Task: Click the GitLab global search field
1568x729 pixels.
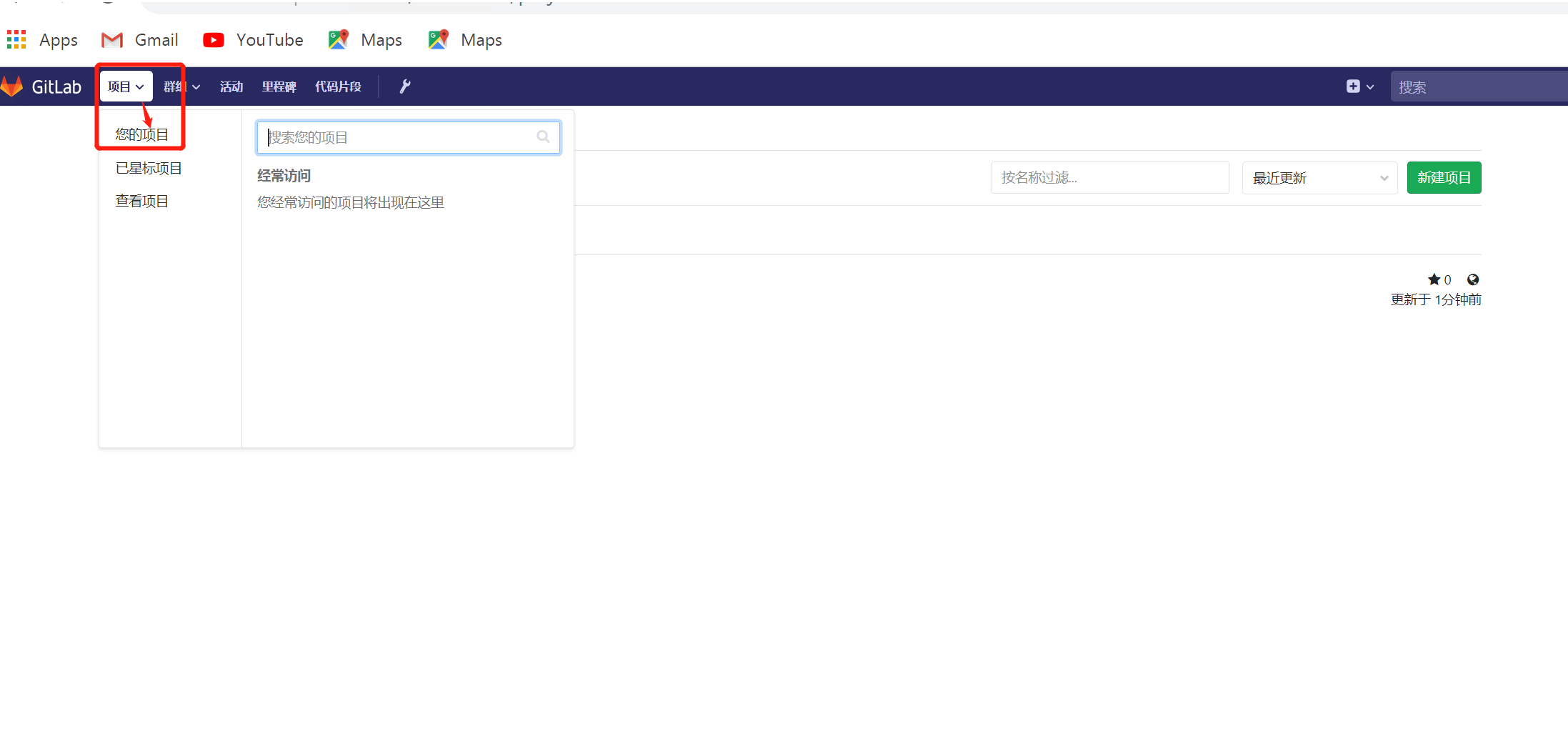Action: (1472, 86)
